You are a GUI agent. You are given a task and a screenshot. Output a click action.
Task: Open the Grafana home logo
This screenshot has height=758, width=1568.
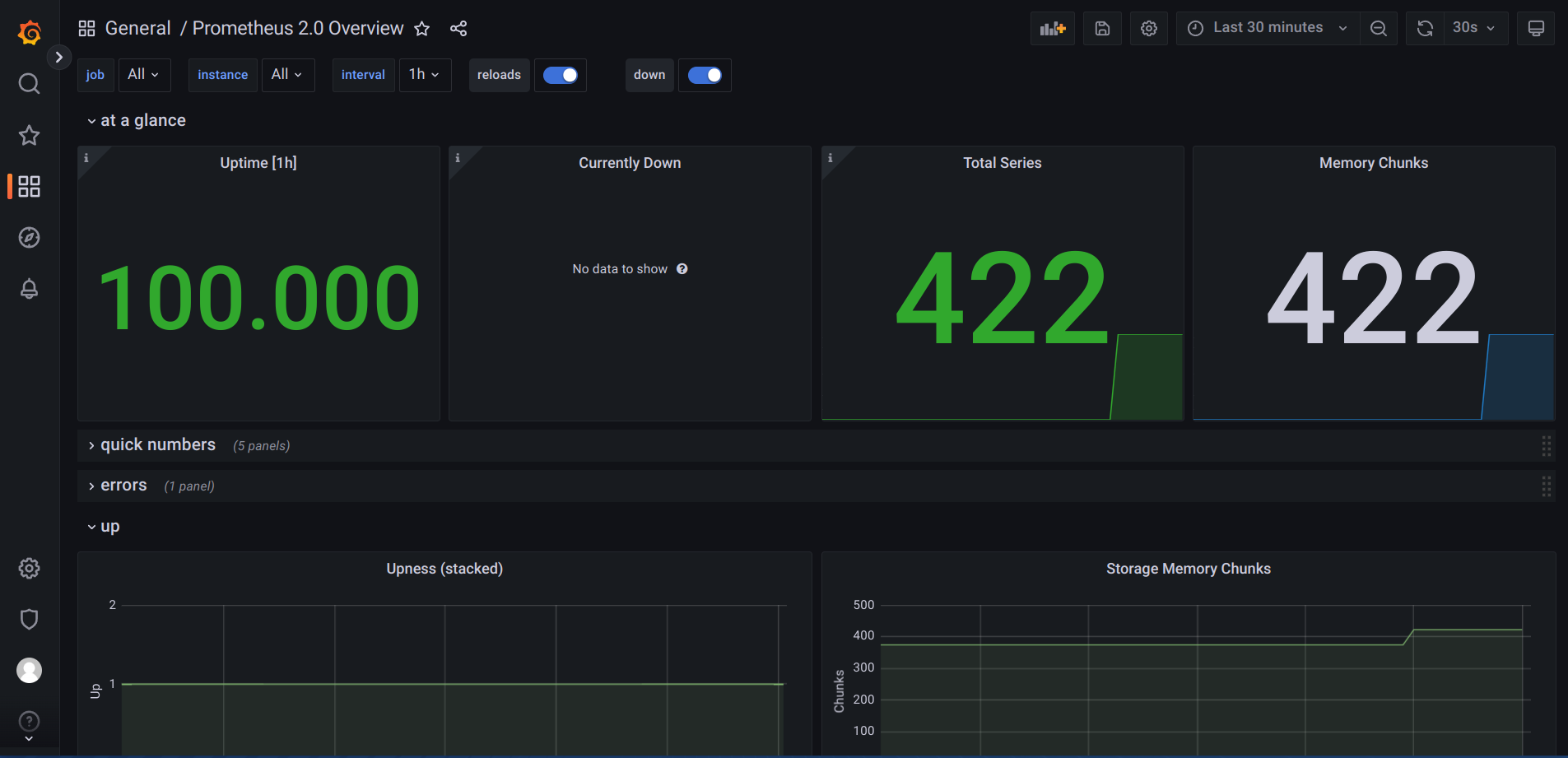(x=30, y=32)
